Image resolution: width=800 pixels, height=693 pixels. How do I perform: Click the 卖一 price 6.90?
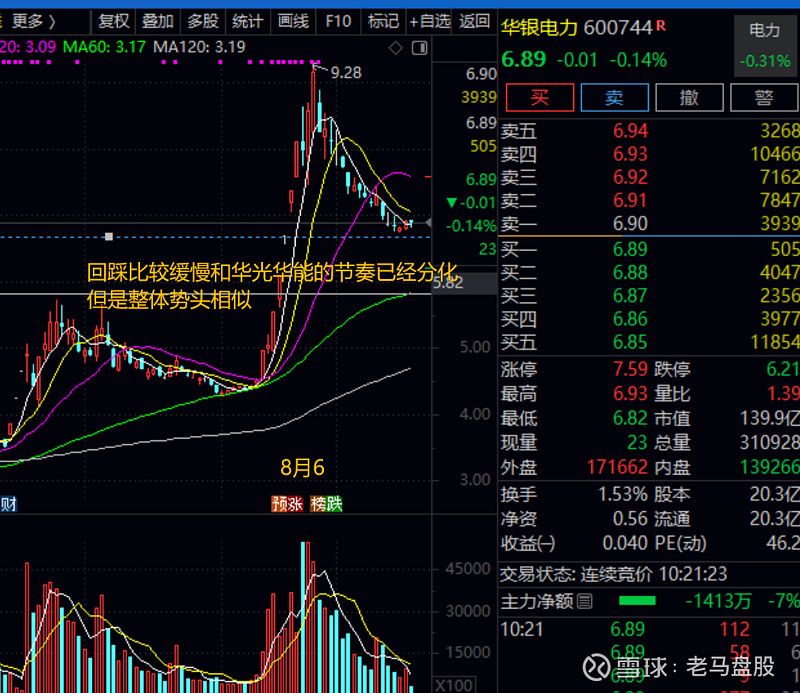630,224
